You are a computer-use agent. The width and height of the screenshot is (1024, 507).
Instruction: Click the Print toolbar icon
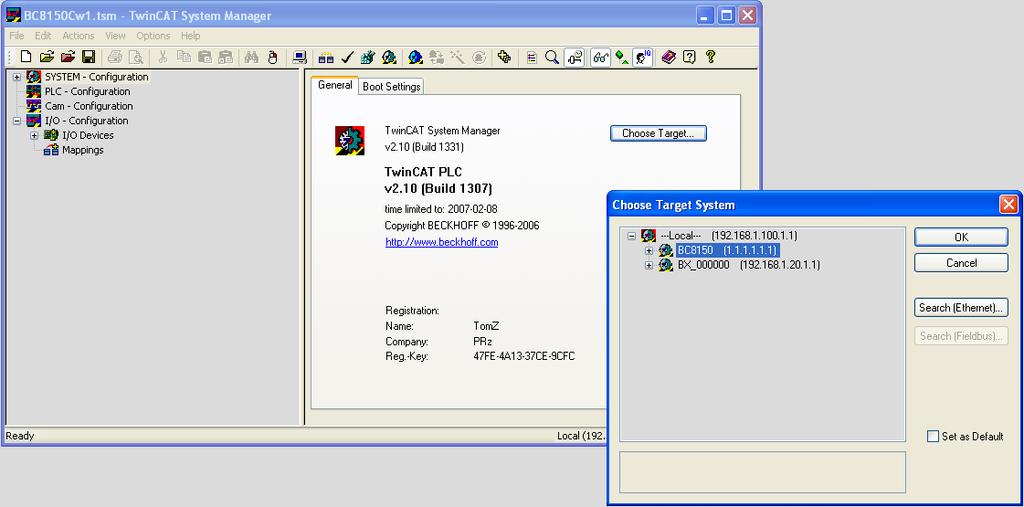coord(114,57)
